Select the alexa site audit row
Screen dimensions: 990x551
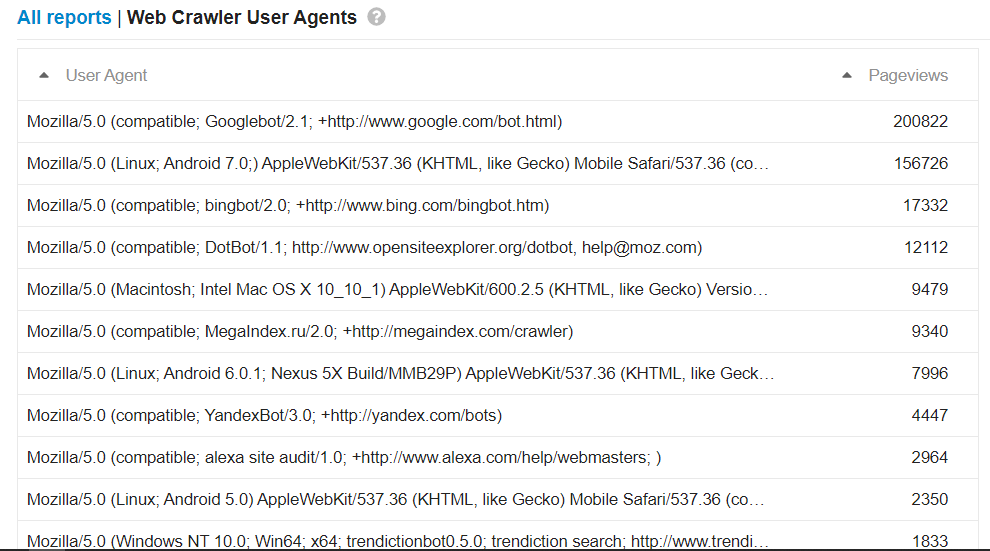point(498,458)
